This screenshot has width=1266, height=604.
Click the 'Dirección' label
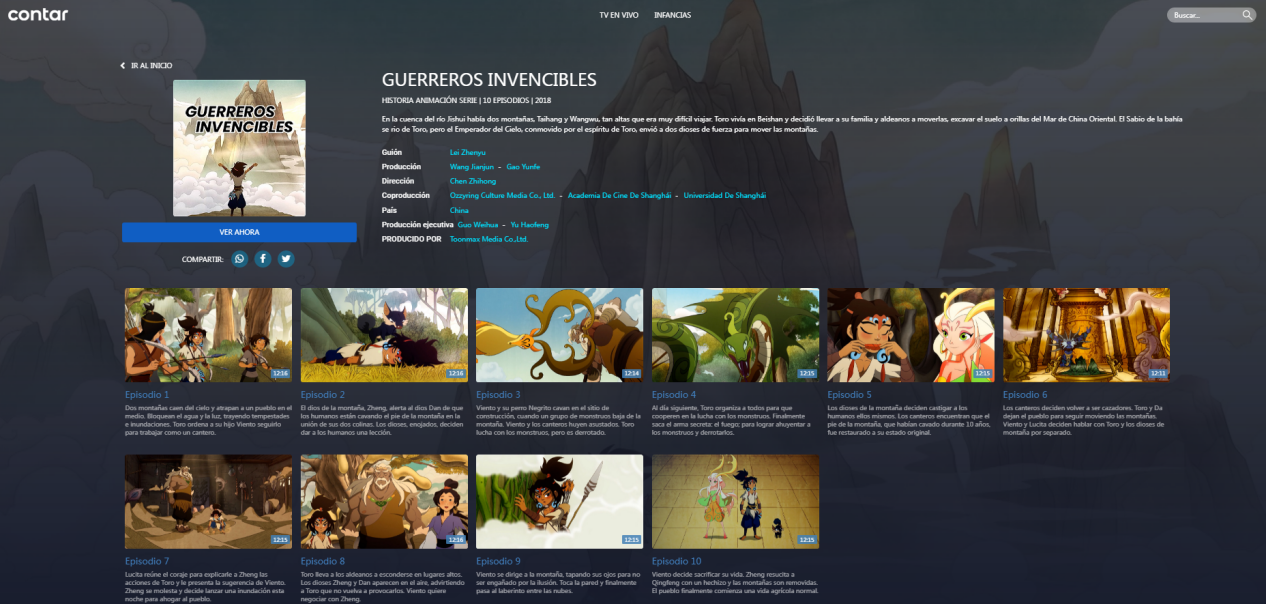click(398, 181)
